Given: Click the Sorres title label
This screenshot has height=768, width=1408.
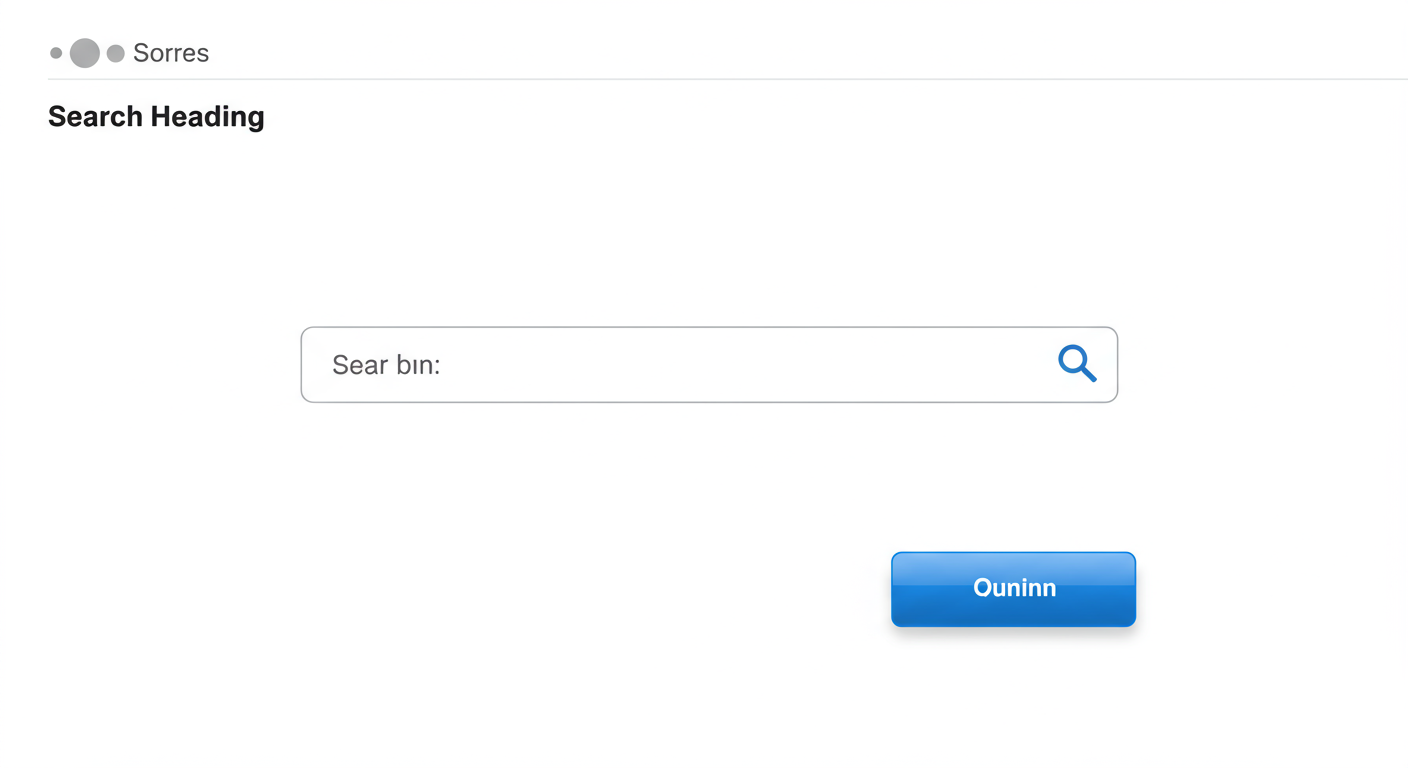Looking at the screenshot, I should 170,53.
